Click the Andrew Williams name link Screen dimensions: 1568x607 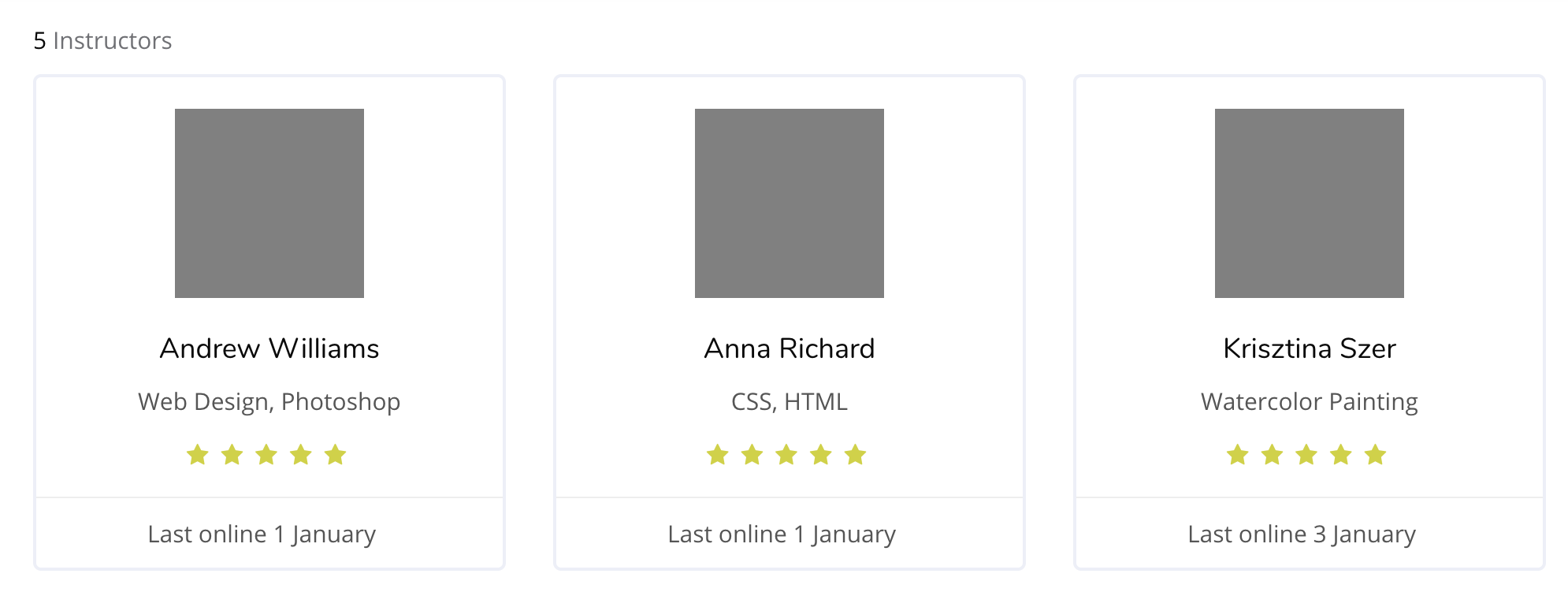269,348
